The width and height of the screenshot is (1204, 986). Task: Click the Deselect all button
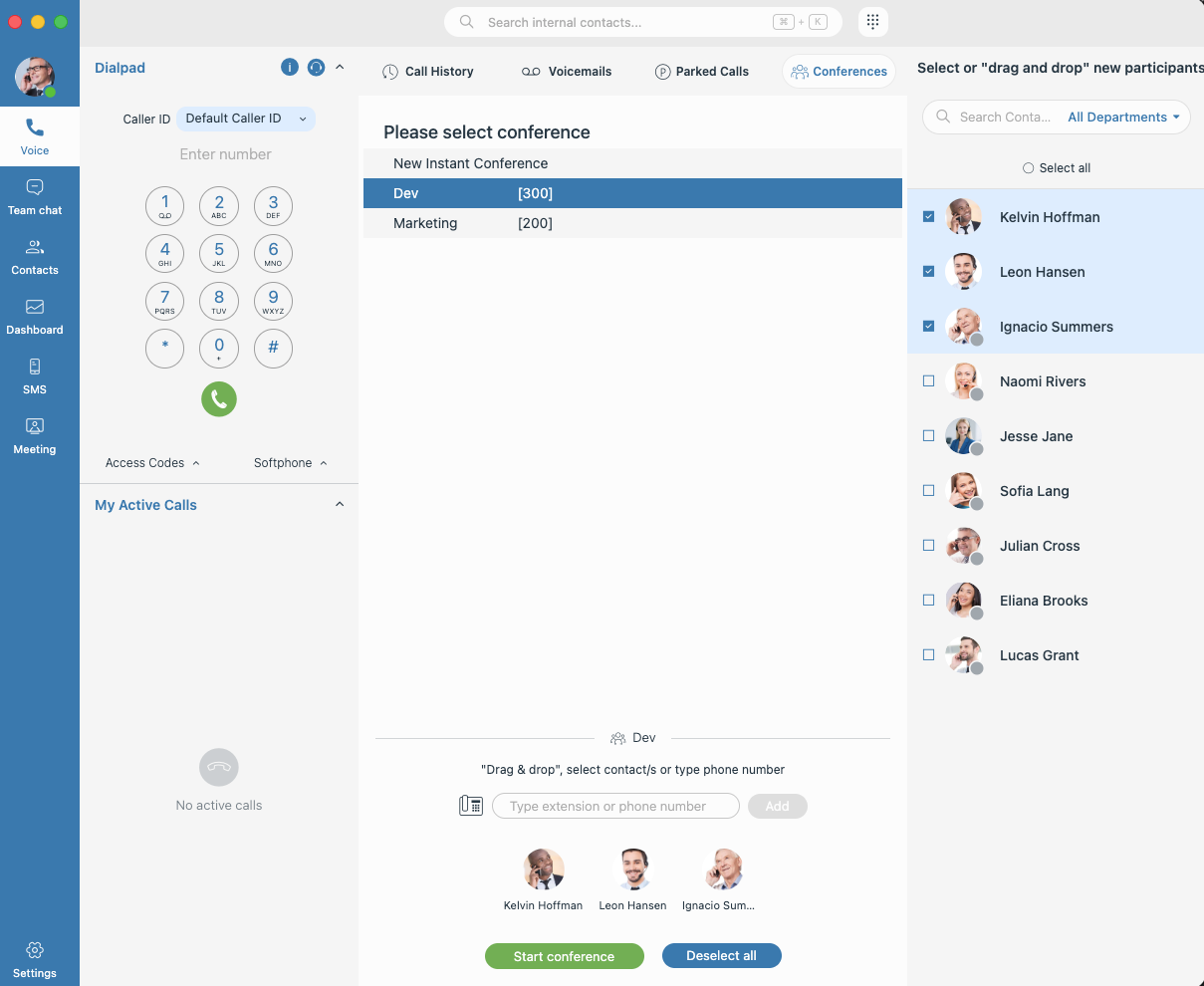(721, 956)
